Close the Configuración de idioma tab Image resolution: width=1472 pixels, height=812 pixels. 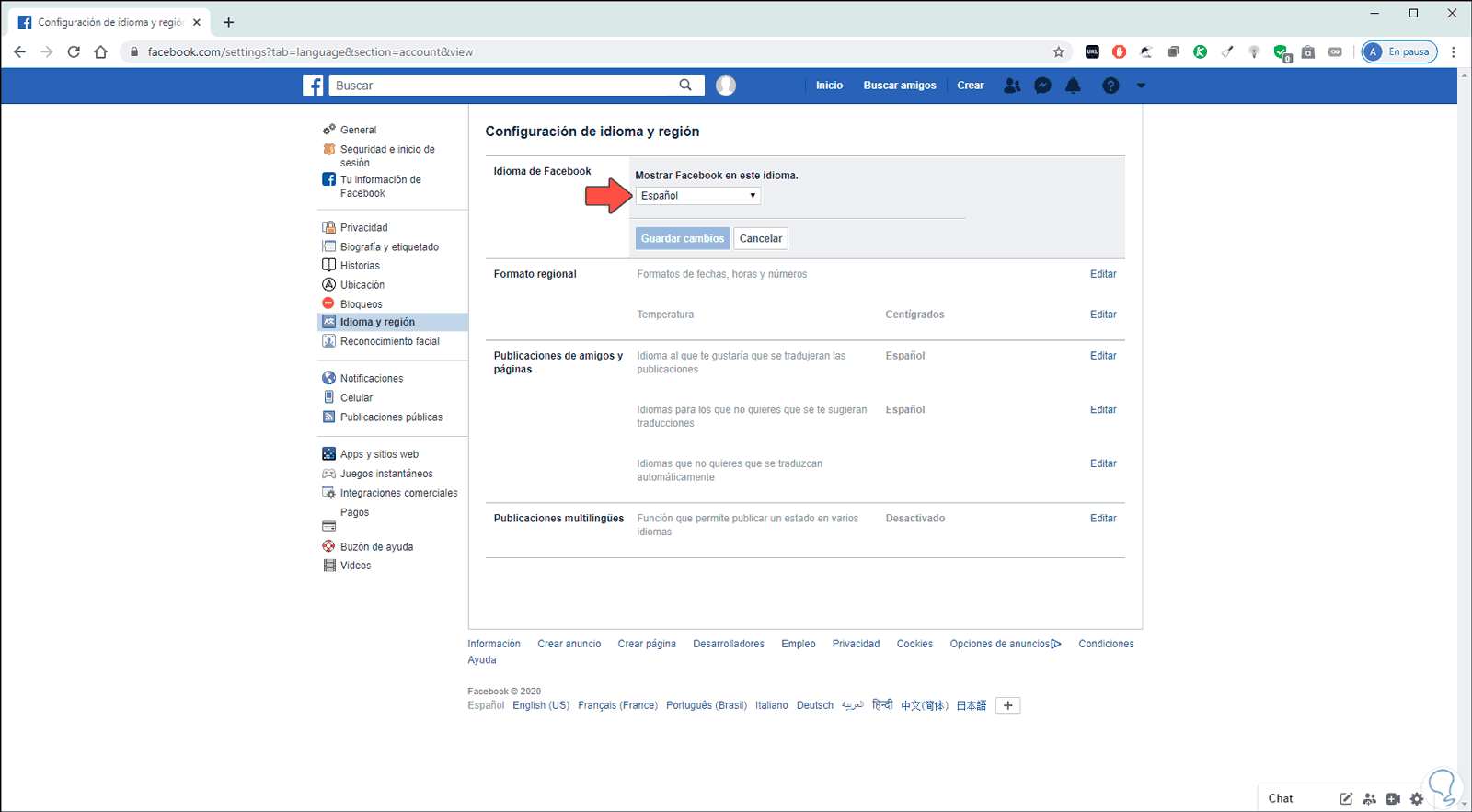[197, 22]
